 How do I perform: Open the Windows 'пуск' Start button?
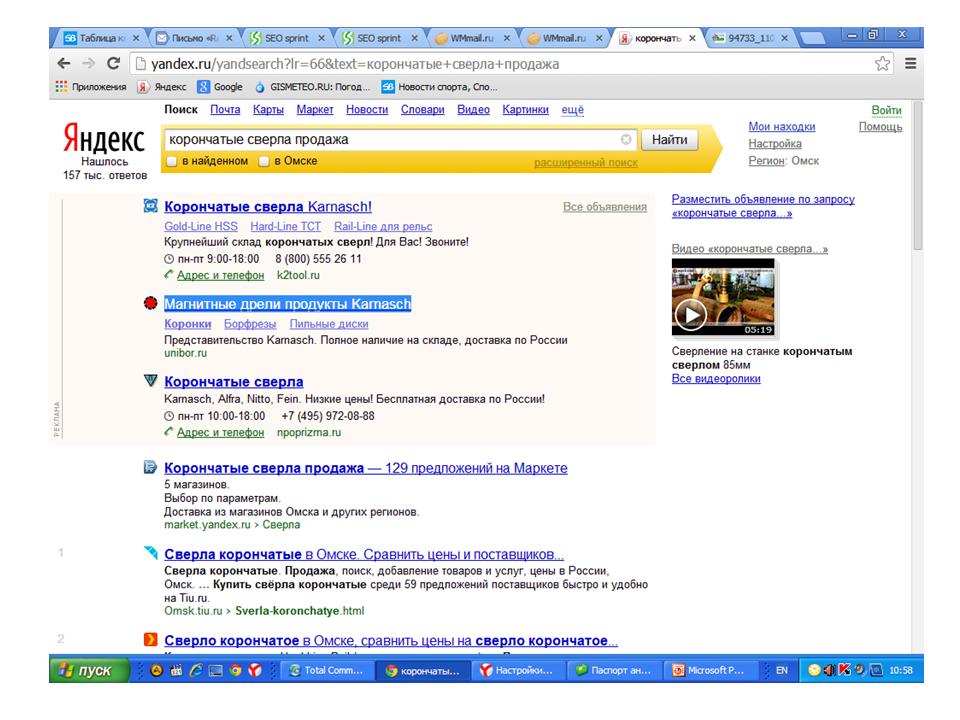point(89,670)
